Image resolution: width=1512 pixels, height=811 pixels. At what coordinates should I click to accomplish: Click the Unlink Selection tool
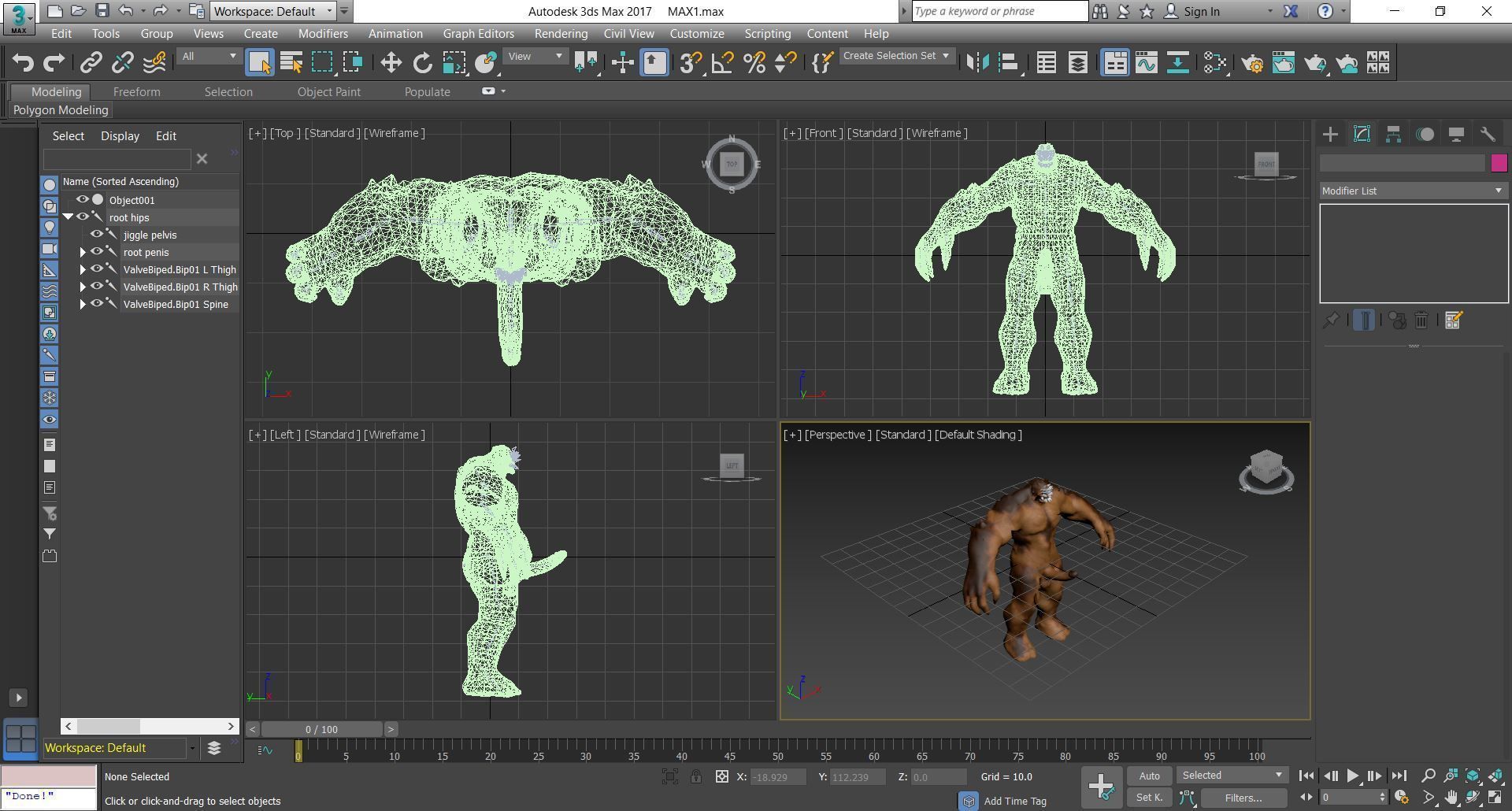pyautogui.click(x=123, y=63)
